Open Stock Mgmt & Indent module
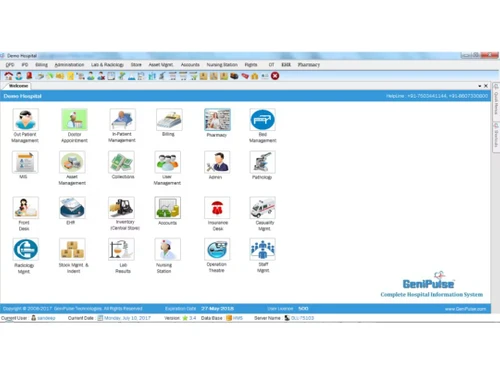The height and width of the screenshot is (375, 500). click(x=72, y=249)
